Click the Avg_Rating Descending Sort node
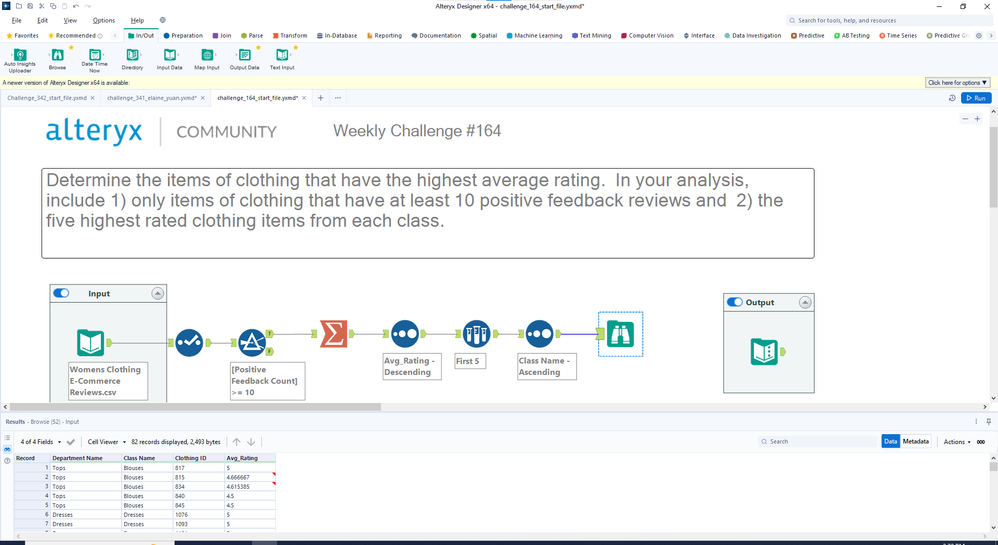This screenshot has height=545, width=998. coord(405,334)
